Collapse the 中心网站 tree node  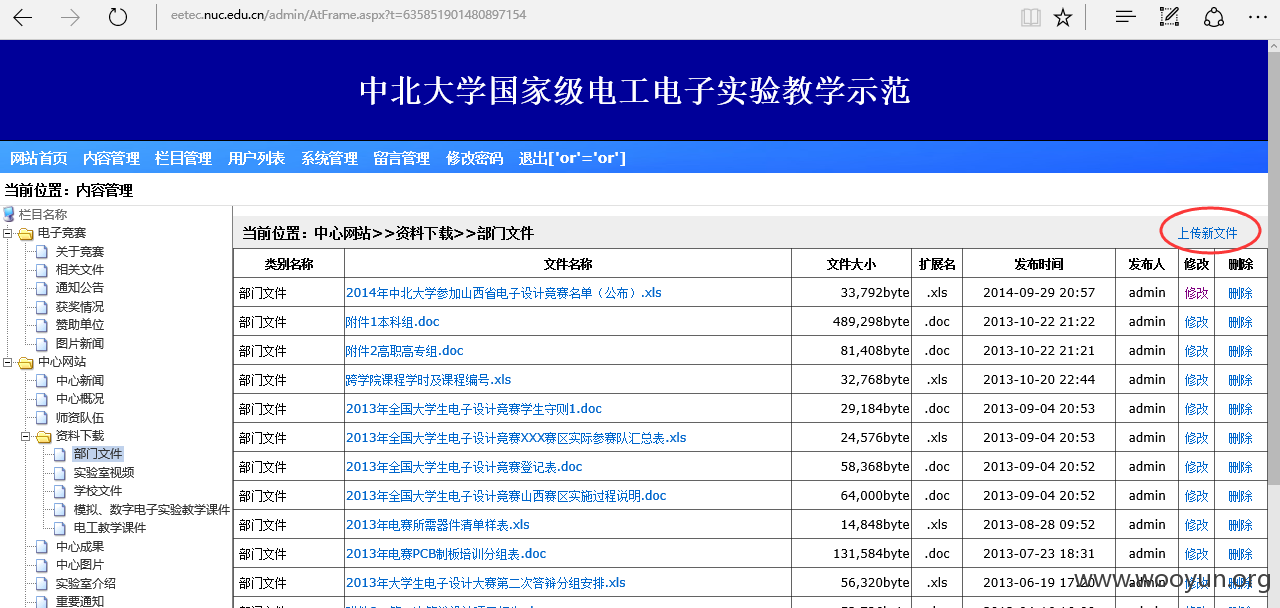(x=8, y=362)
